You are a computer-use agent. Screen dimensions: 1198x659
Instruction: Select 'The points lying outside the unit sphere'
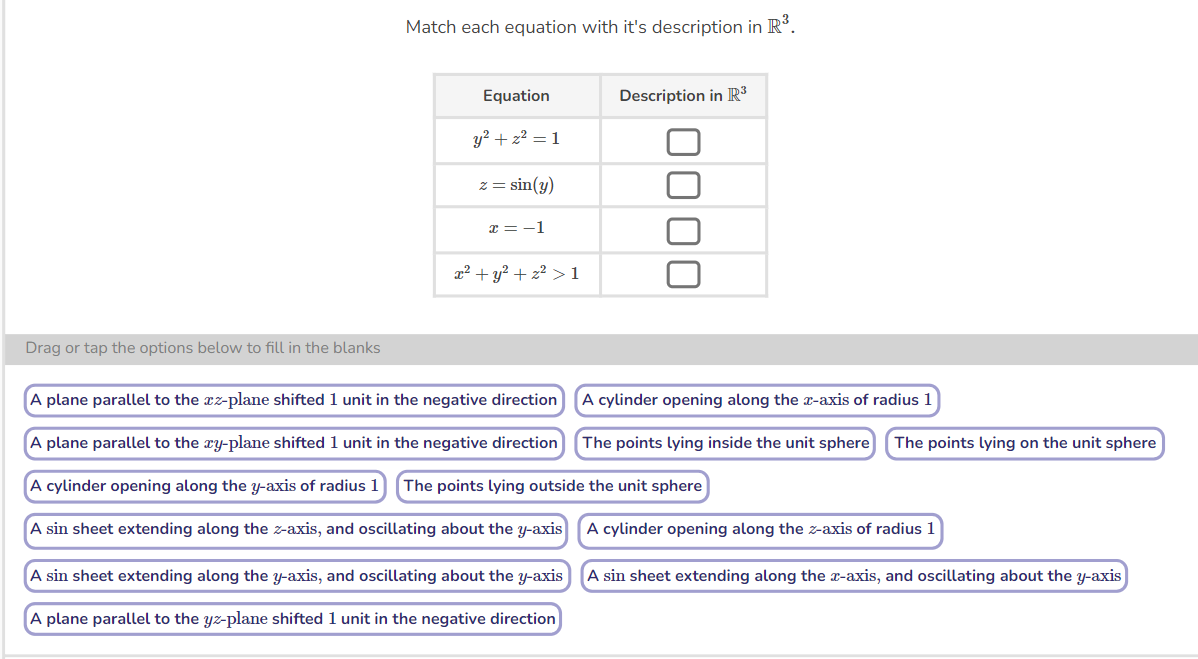(x=553, y=486)
